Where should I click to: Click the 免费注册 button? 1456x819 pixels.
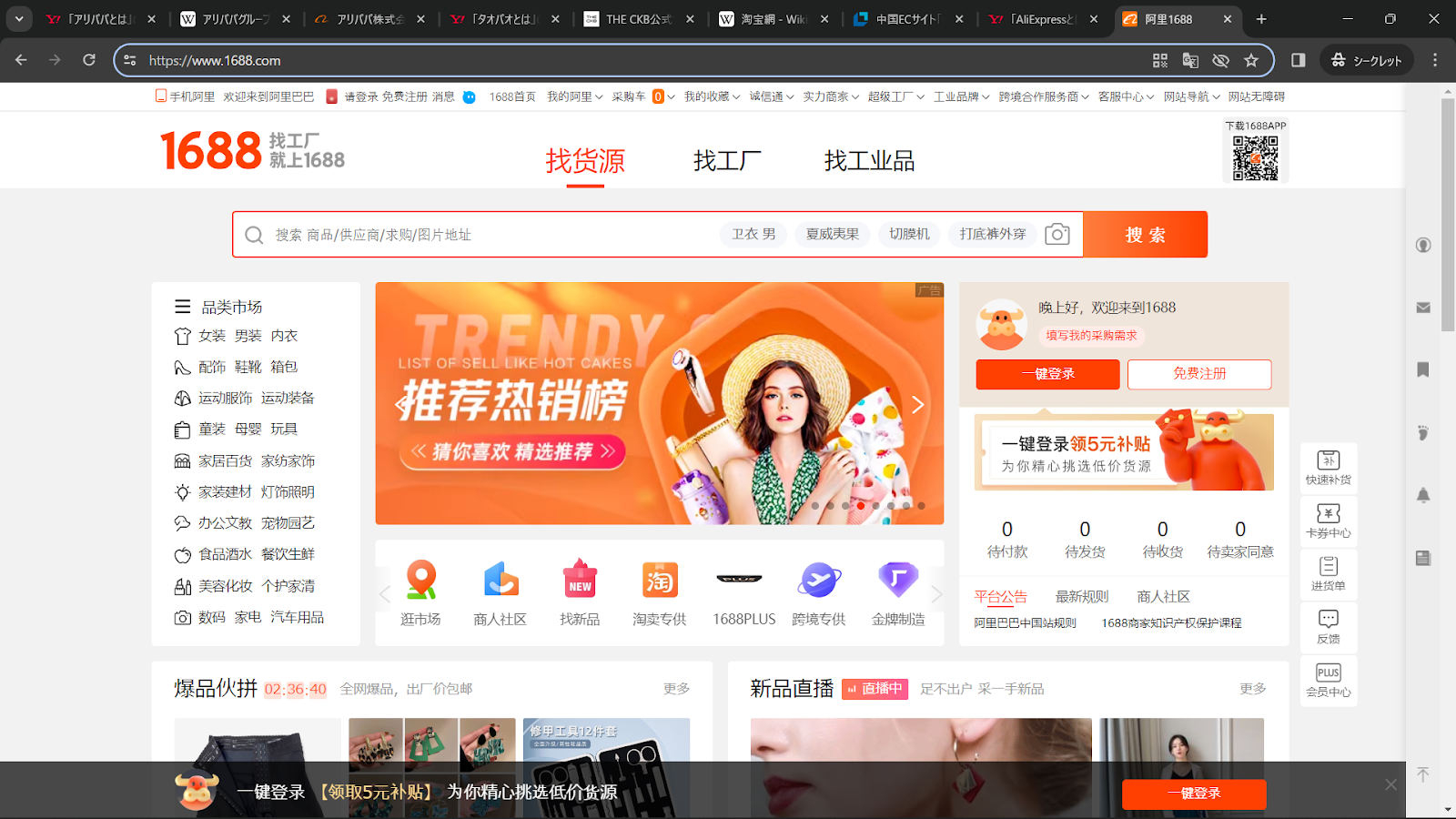1199,374
